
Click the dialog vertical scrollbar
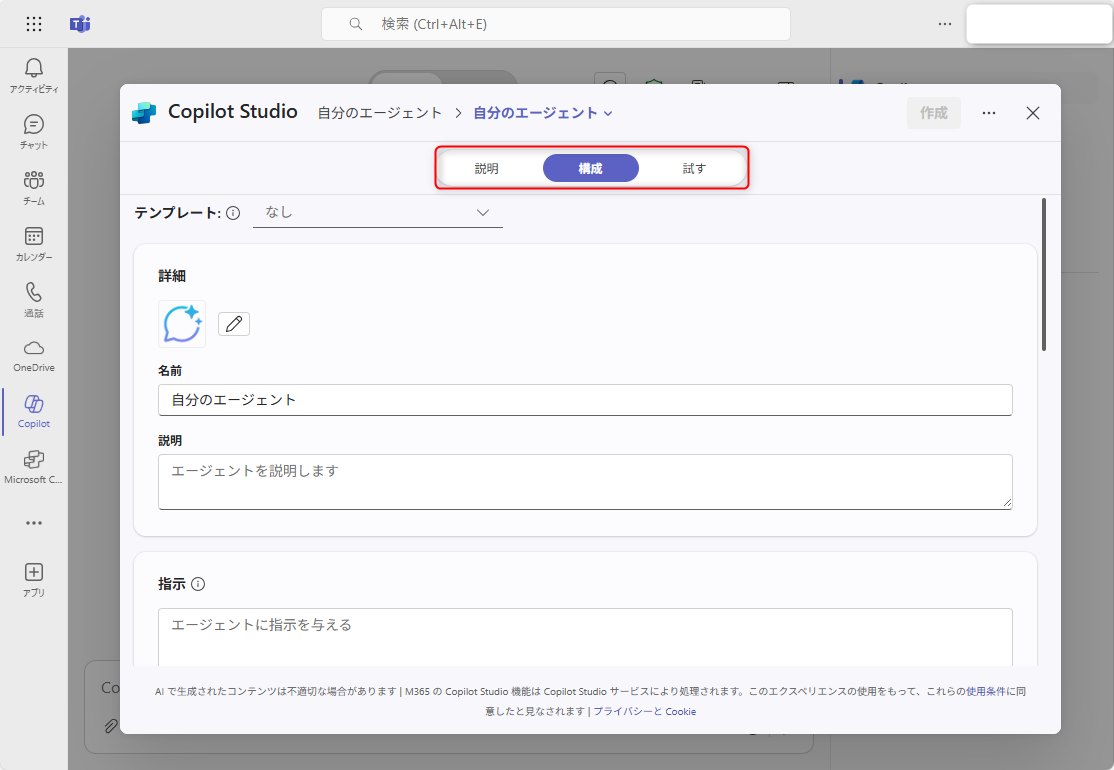[x=1044, y=274]
